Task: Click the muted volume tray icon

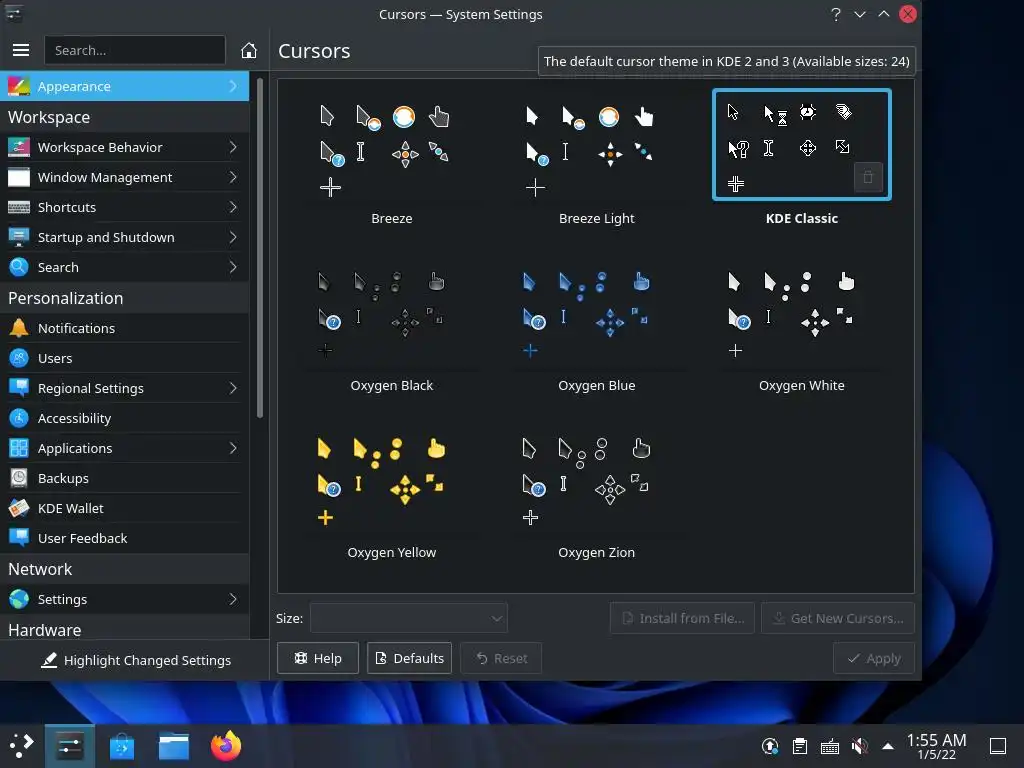Action: pyautogui.click(x=859, y=746)
